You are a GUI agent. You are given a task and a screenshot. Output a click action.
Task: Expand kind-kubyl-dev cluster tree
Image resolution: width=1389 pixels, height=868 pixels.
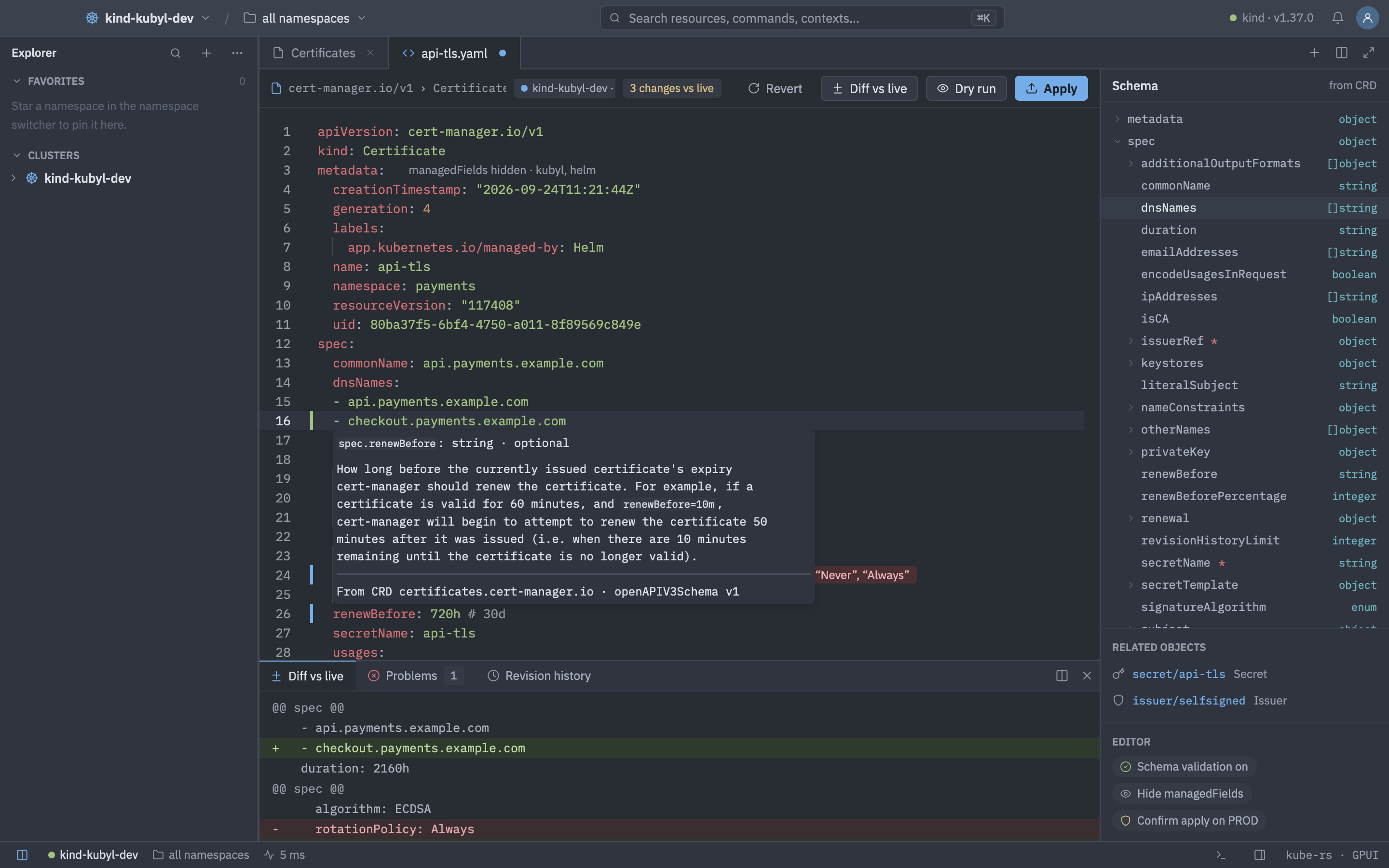click(x=13, y=178)
